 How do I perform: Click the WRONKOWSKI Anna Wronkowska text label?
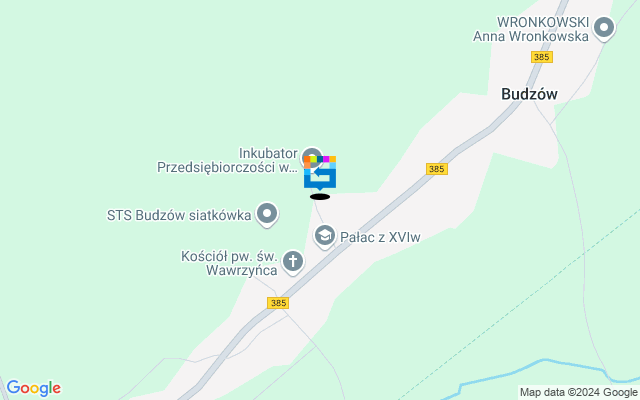[531, 29]
